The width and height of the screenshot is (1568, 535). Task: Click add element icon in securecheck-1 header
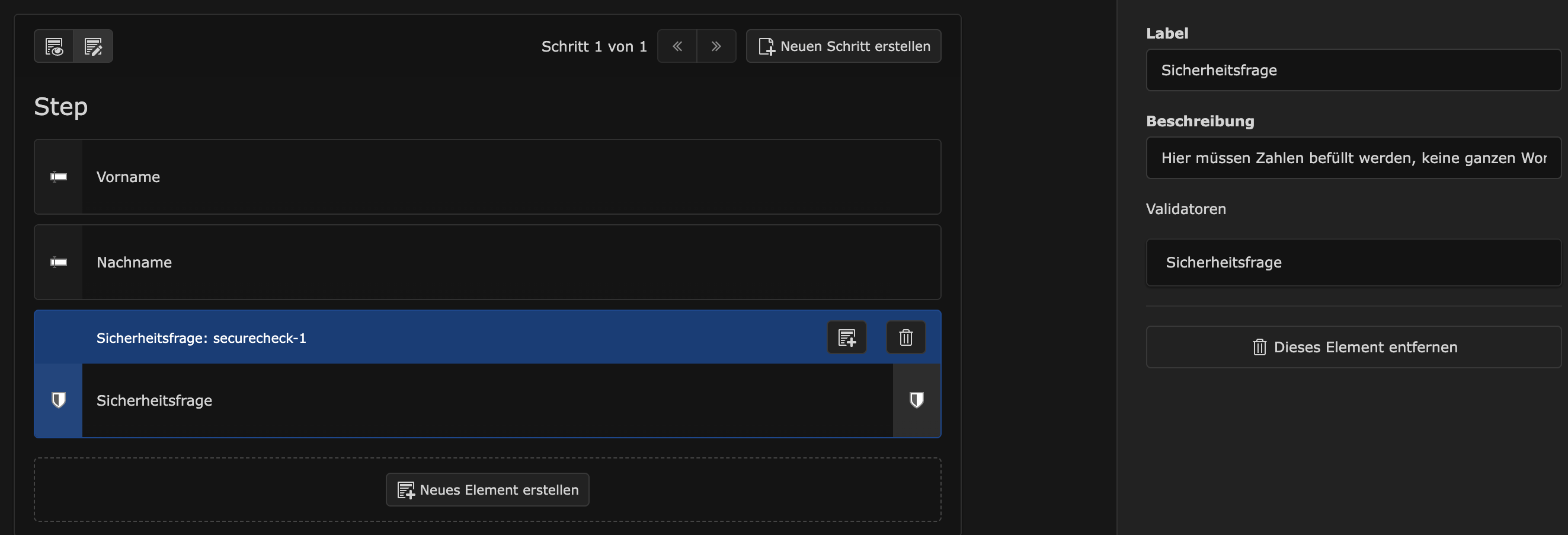(846, 337)
